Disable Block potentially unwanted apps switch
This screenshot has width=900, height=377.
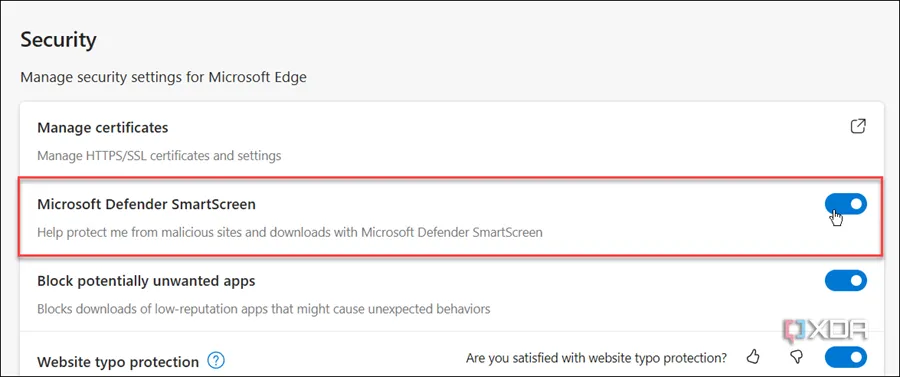pyautogui.click(x=845, y=281)
